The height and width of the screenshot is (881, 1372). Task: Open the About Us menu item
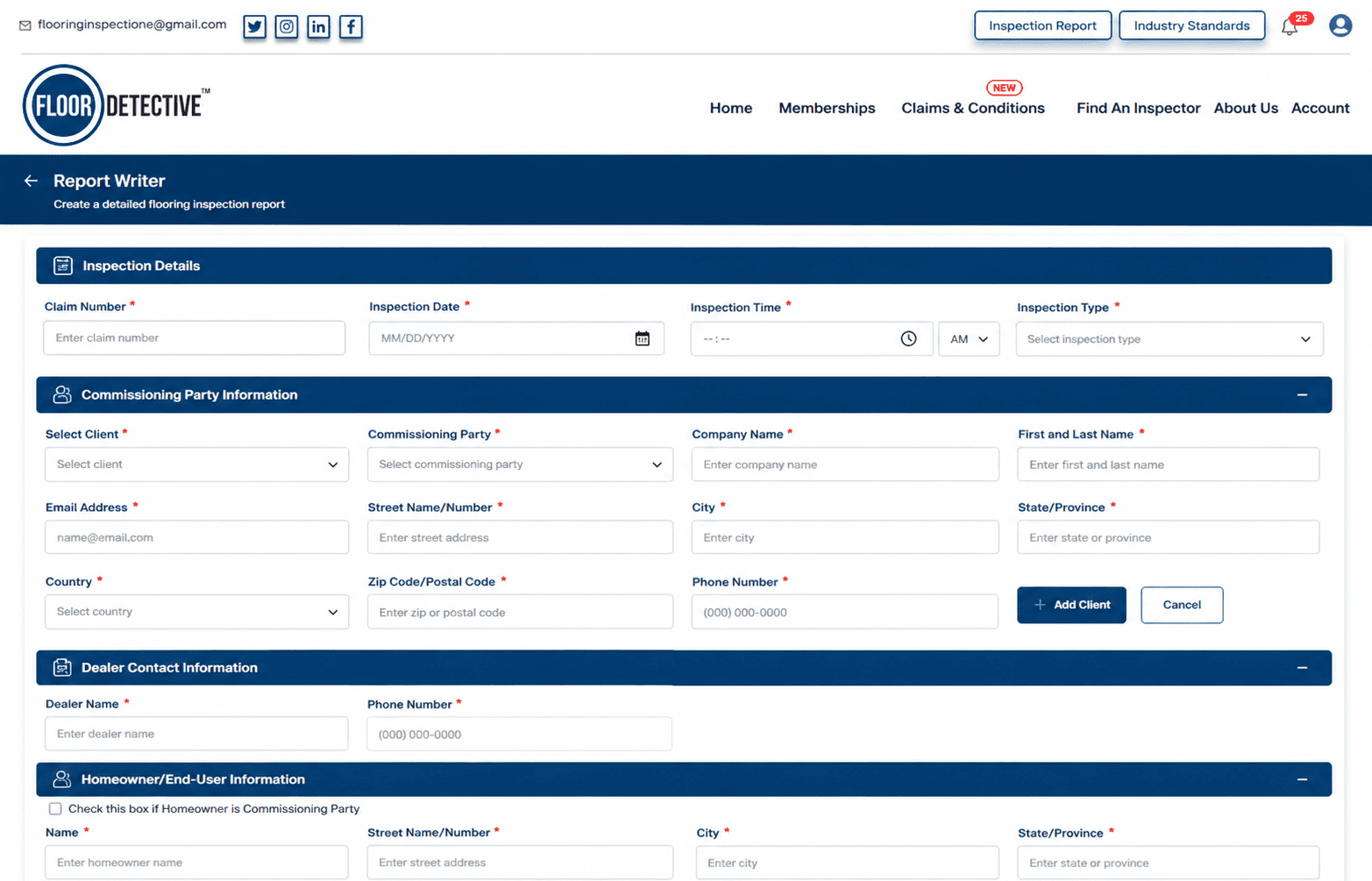[1246, 108]
